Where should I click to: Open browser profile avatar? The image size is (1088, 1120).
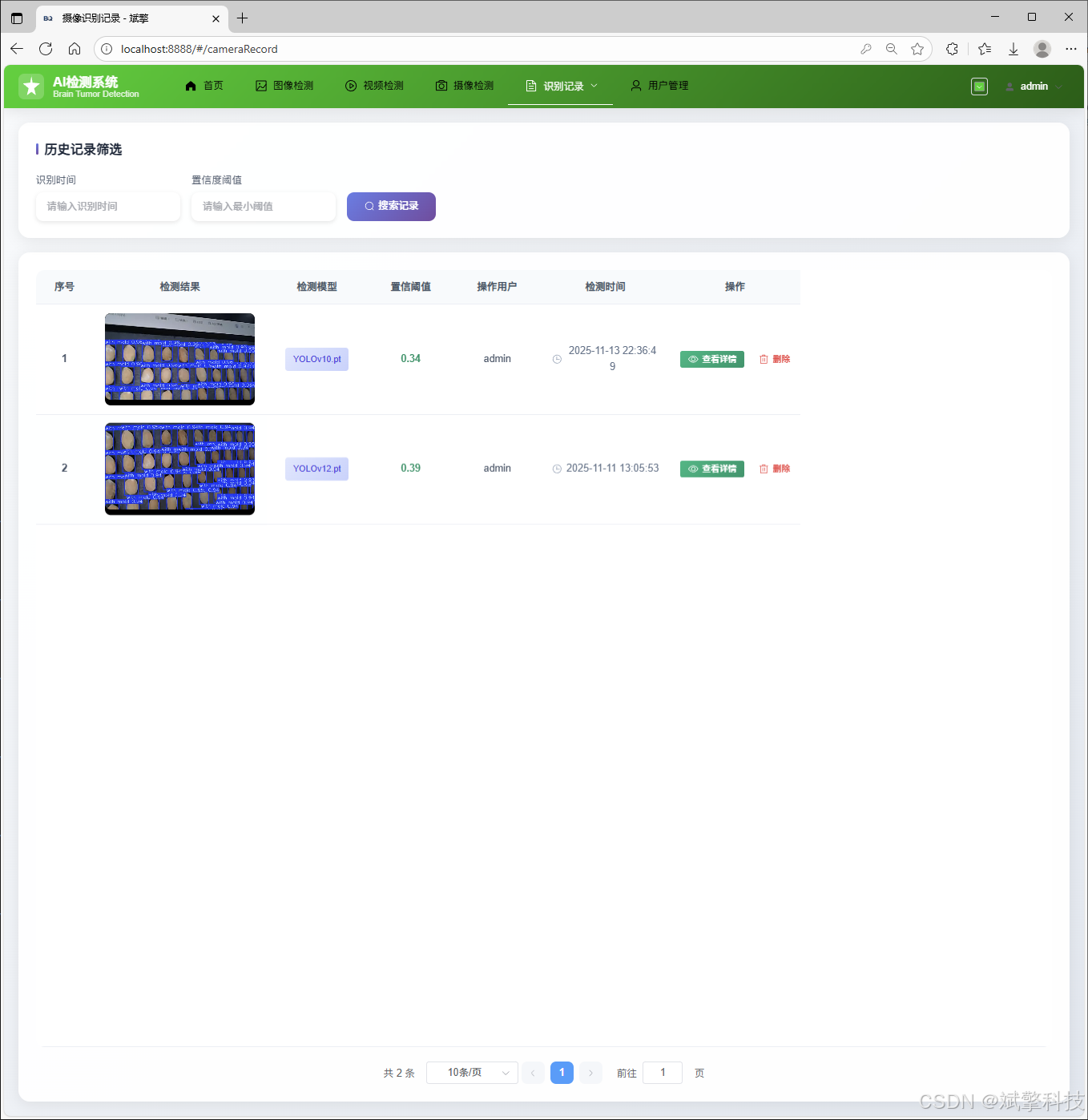(1042, 49)
